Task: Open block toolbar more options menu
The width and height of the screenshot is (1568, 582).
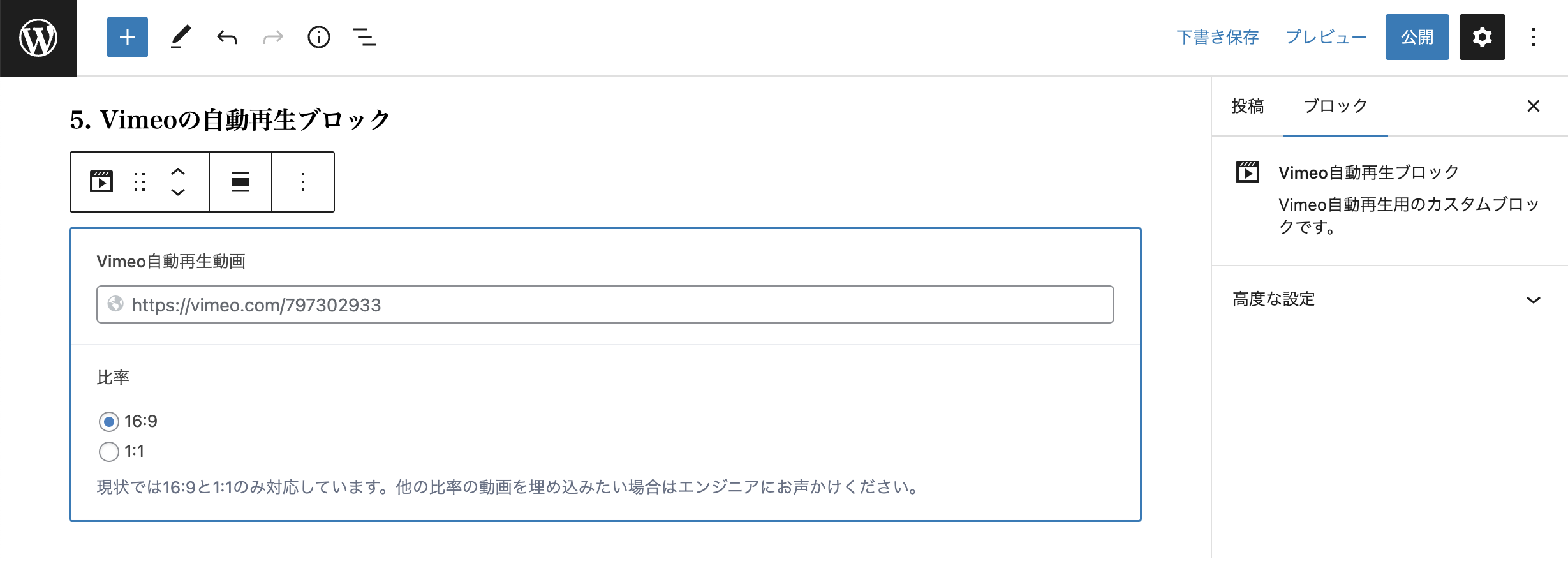Action: pyautogui.click(x=303, y=182)
